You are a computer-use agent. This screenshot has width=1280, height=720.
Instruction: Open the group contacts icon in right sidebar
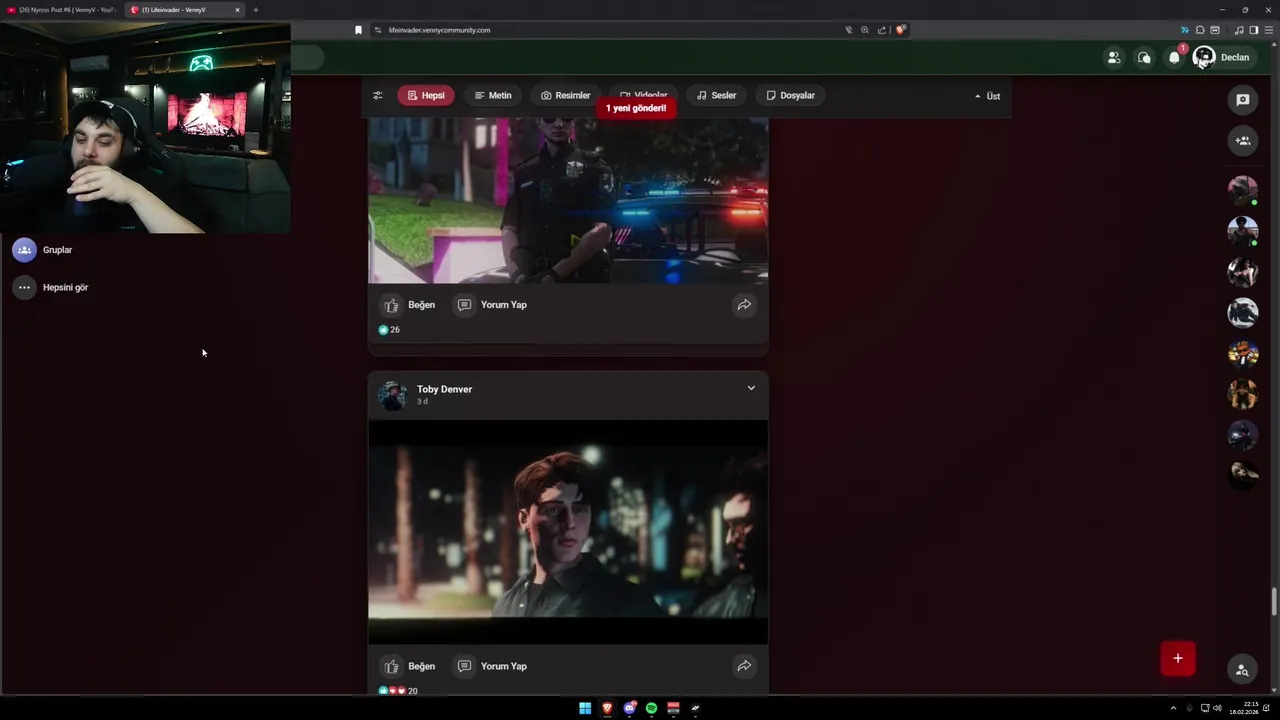(1243, 140)
